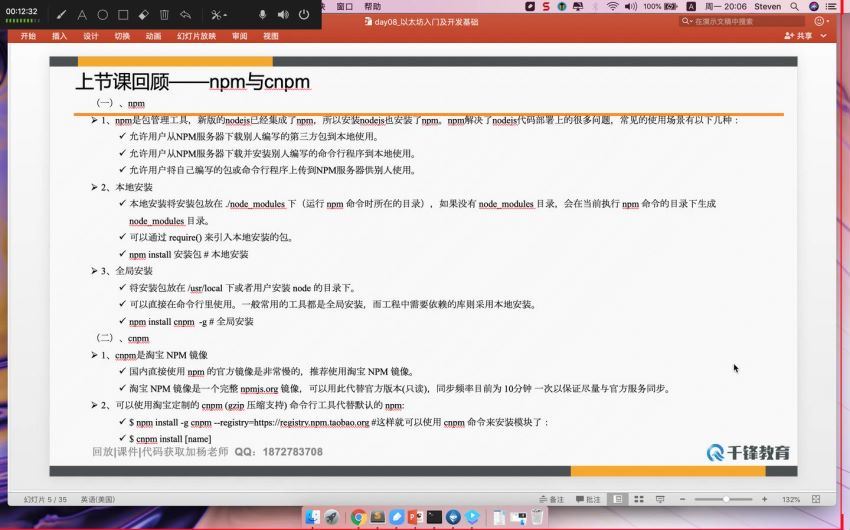Choose the rectangle shape annotation tool
The image size is (850, 530).
(123, 15)
